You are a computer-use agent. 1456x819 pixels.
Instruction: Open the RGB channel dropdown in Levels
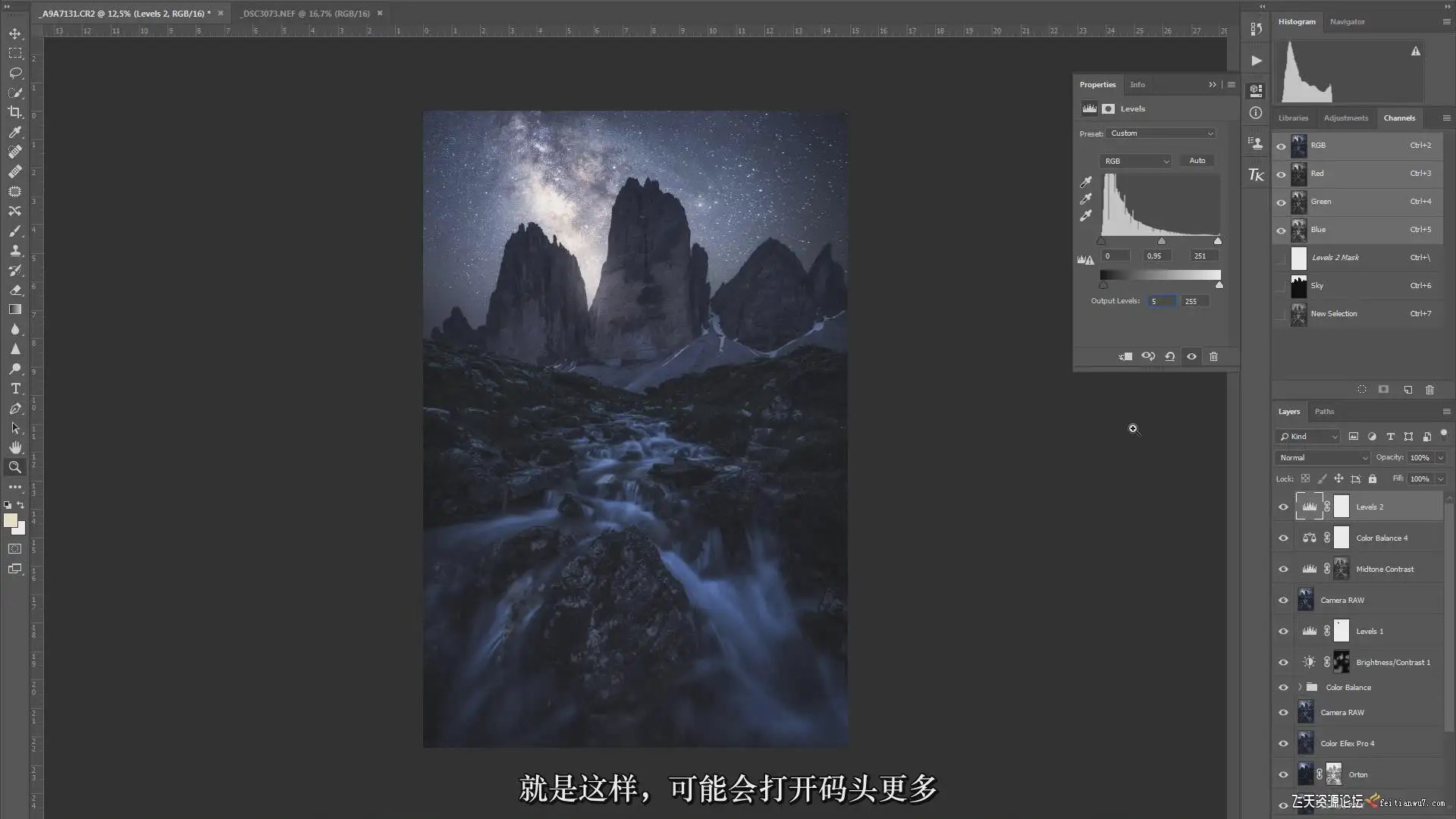click(x=1135, y=161)
